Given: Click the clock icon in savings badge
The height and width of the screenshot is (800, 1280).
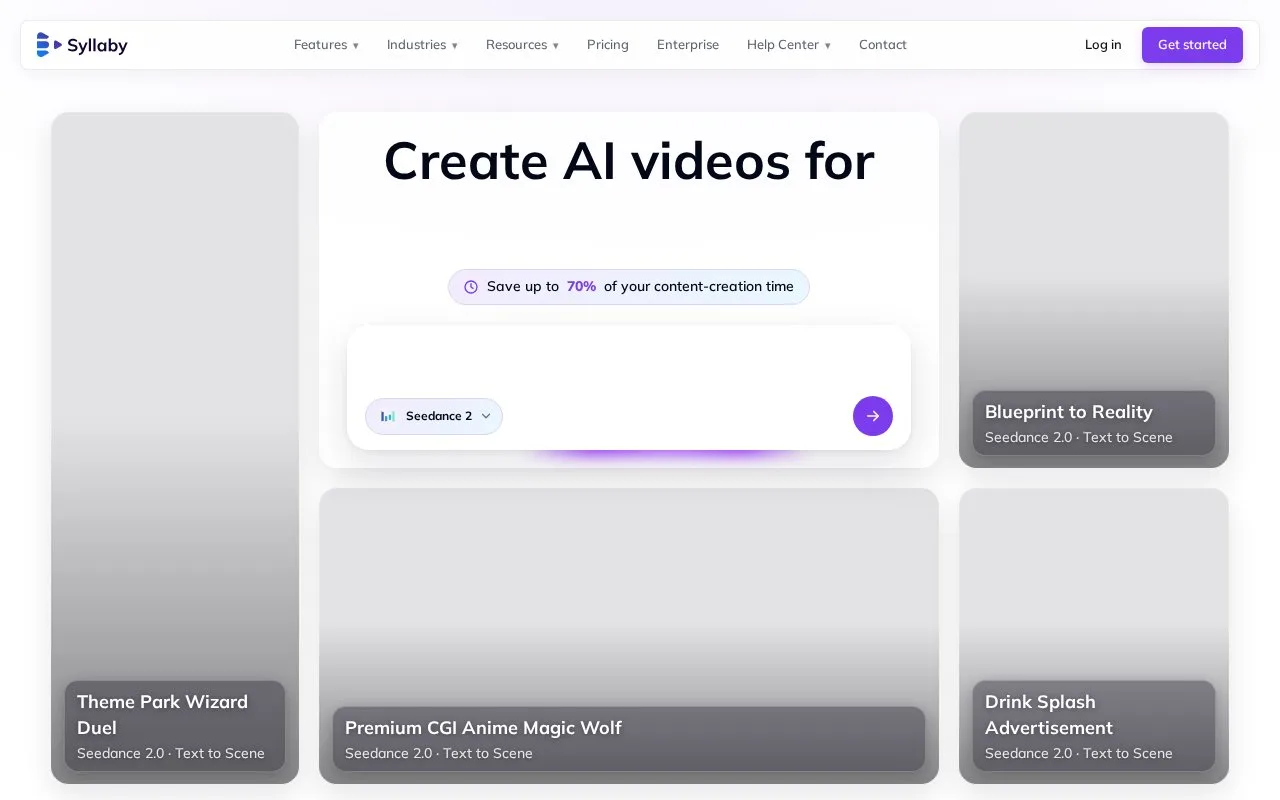Looking at the screenshot, I should coord(471,287).
